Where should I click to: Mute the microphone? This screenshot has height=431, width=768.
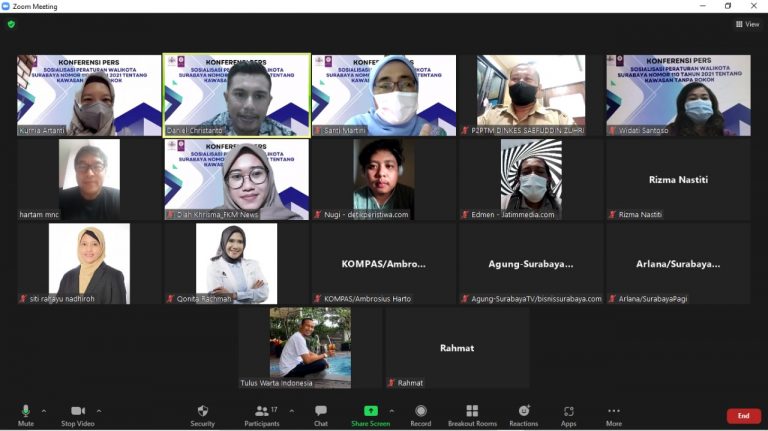(x=26, y=411)
